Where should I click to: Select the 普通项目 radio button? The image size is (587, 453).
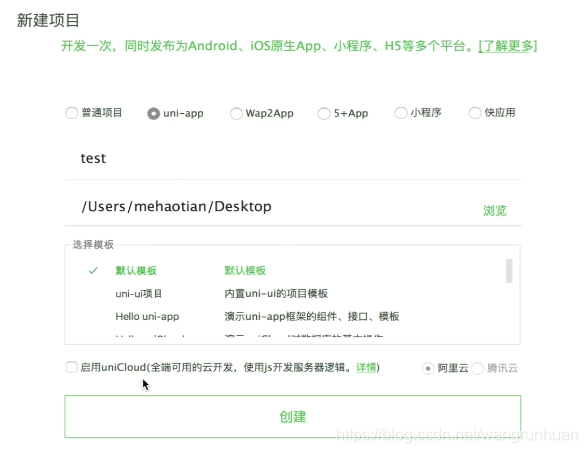(72, 113)
